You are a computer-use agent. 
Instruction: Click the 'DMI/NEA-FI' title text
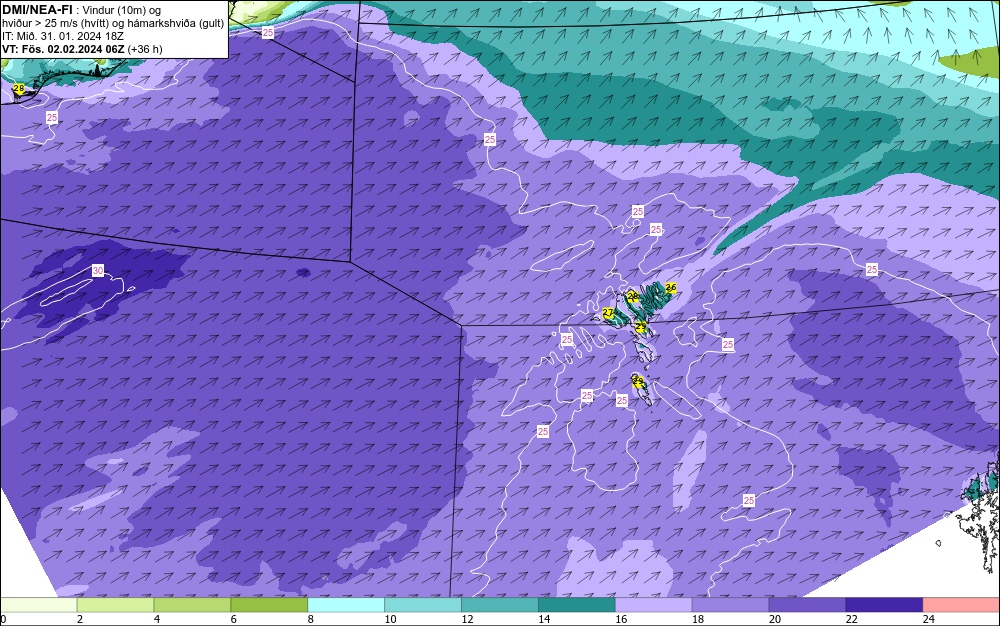coord(37,9)
